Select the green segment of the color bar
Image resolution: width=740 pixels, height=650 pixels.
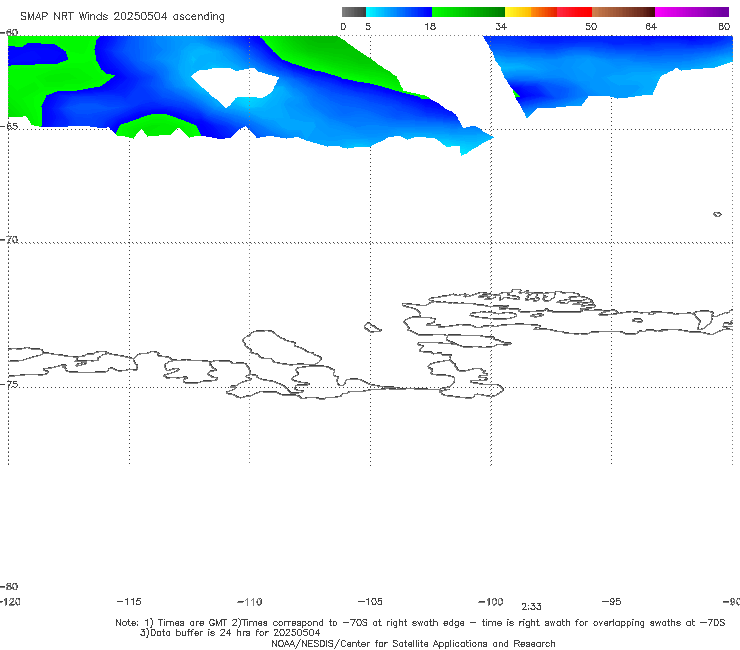coord(468,12)
